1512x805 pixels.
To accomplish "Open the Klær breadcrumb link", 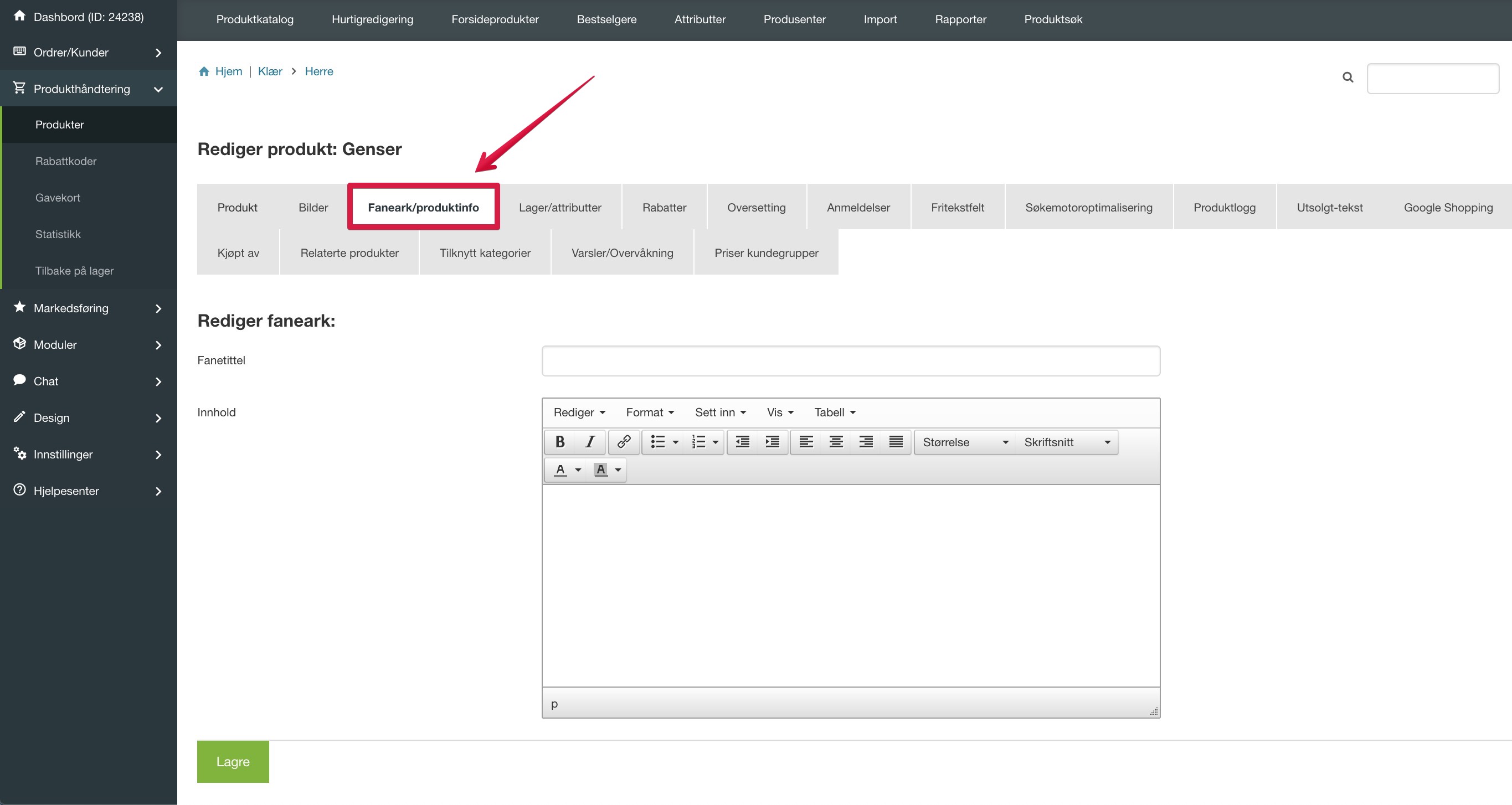I will 270,71.
